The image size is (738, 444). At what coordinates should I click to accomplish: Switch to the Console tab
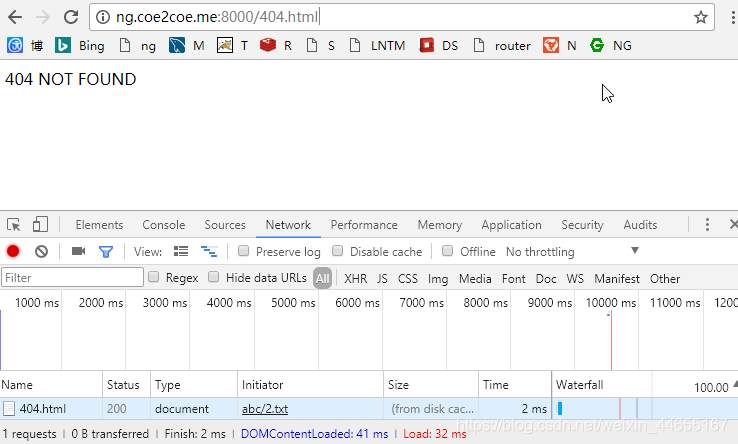coord(164,225)
